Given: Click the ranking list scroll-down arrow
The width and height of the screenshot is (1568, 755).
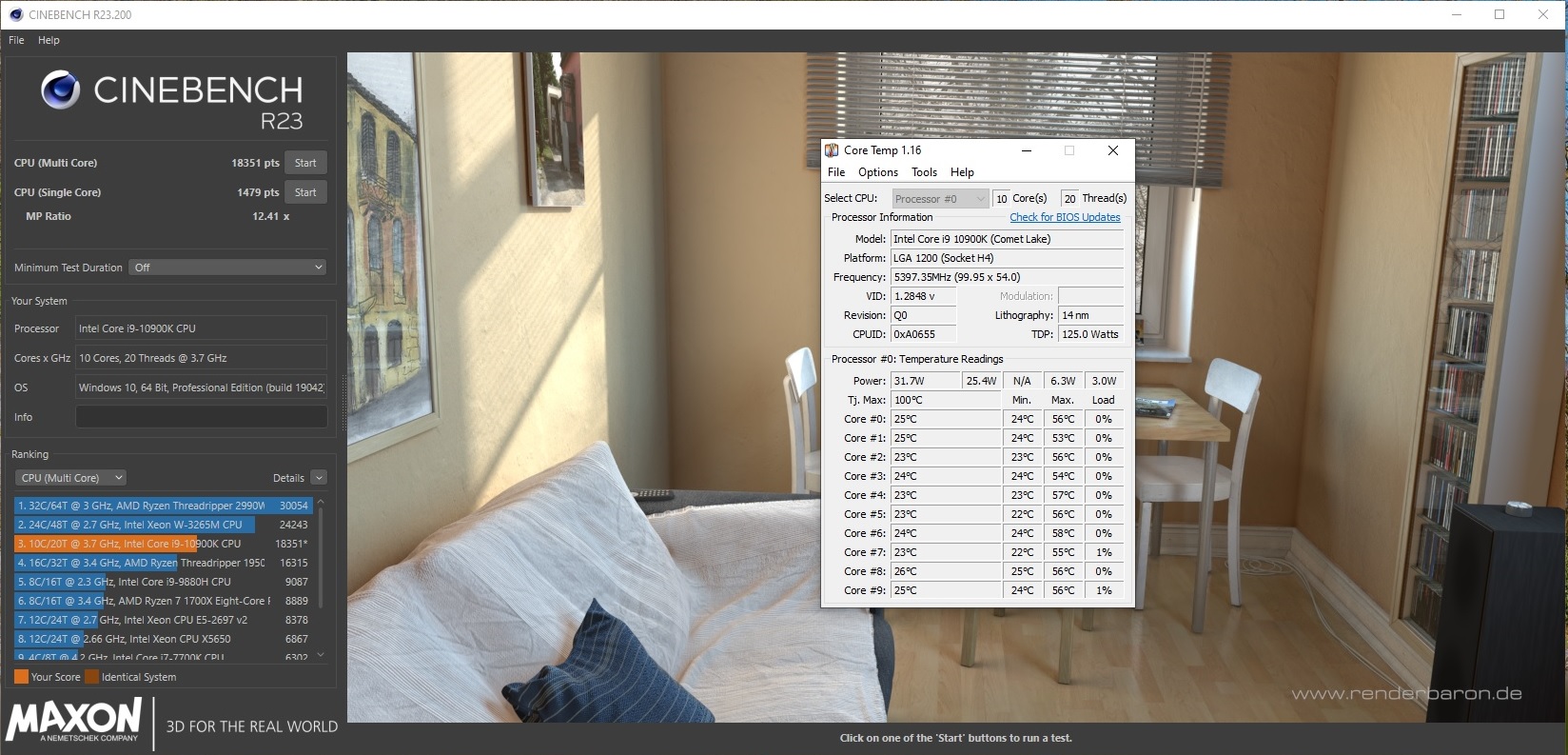Looking at the screenshot, I should tap(321, 654).
